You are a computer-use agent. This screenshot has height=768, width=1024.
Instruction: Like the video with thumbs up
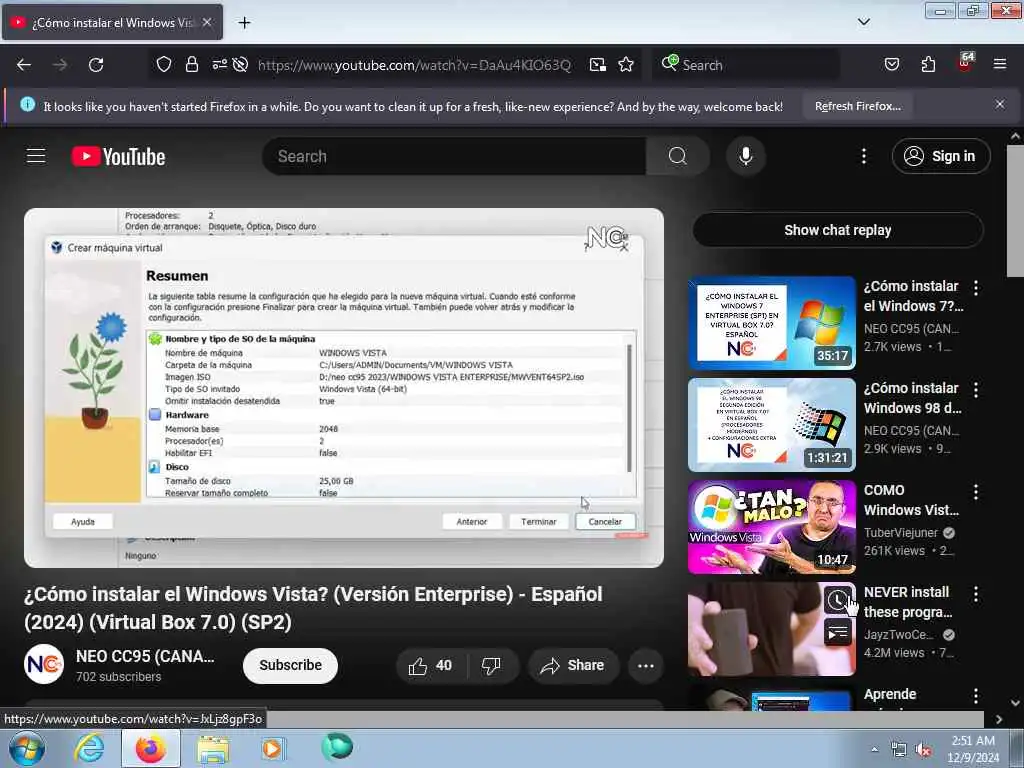pyautogui.click(x=430, y=665)
